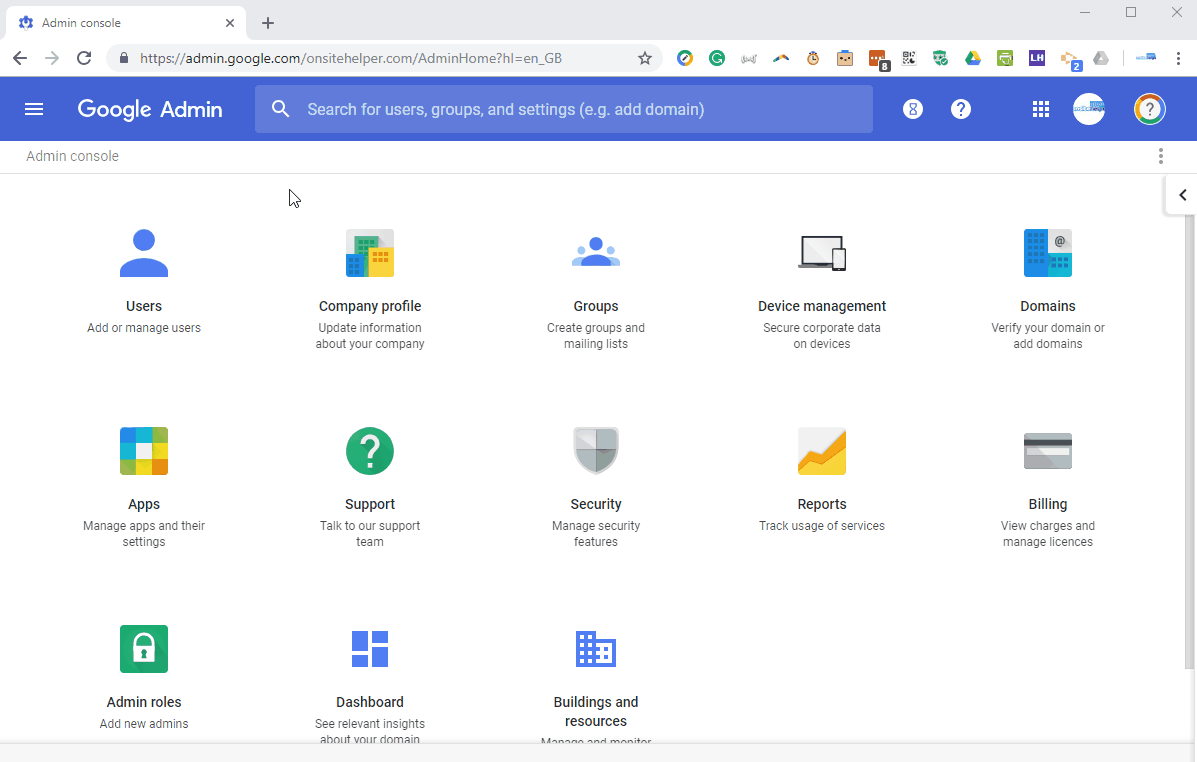Open the Security shield icon

point(595,450)
